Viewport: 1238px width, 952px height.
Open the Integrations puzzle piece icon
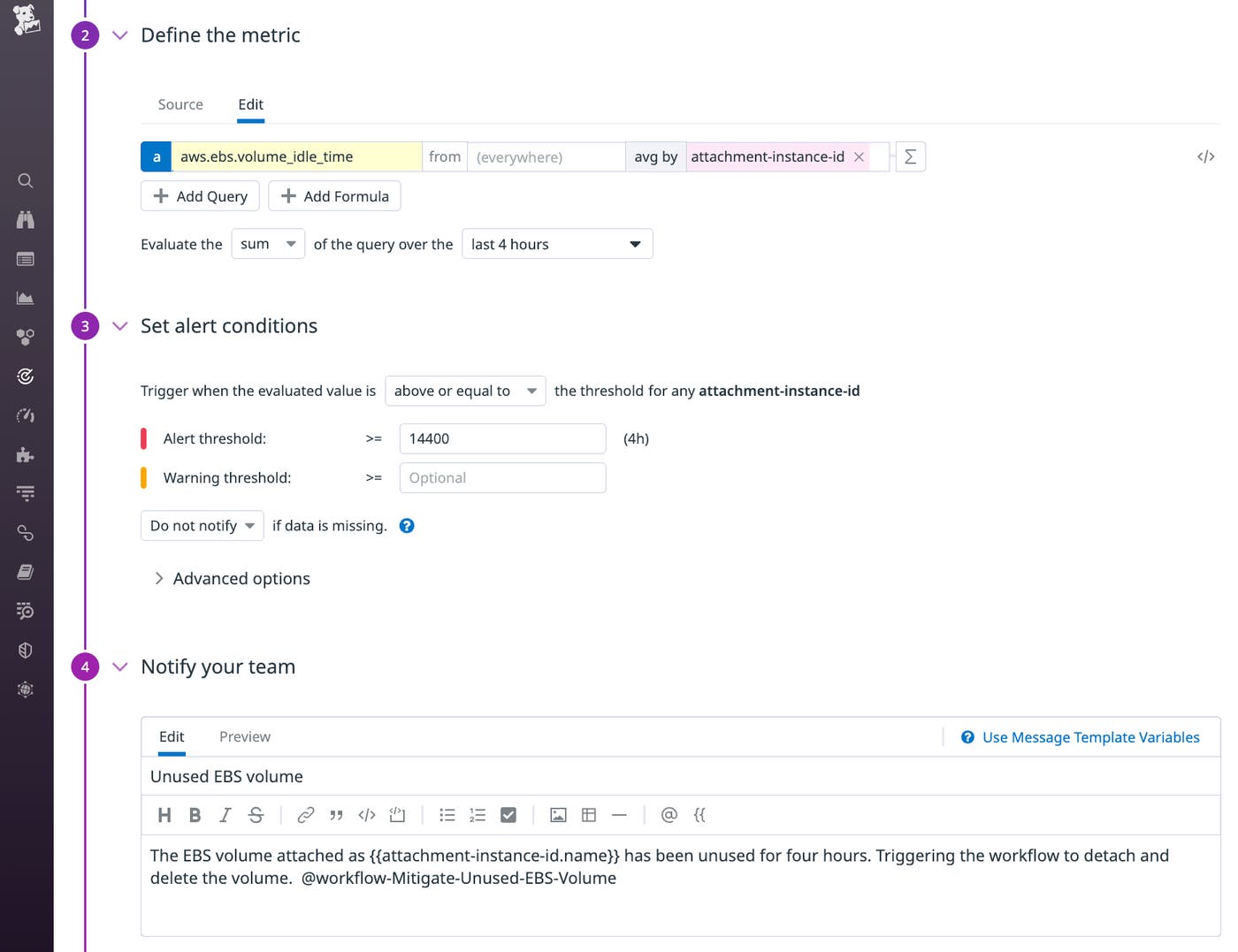click(25, 453)
